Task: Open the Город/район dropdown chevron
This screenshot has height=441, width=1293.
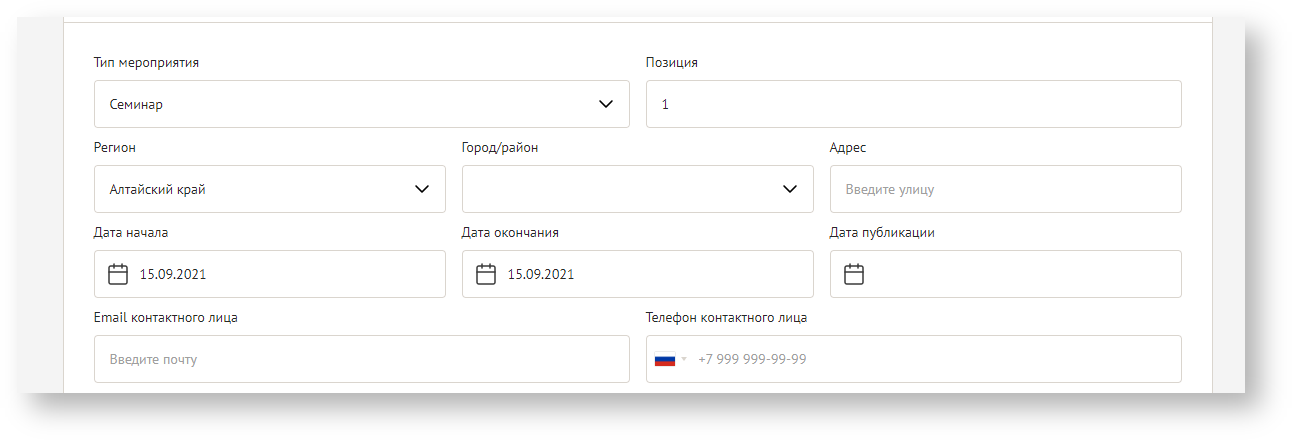Action: [789, 189]
